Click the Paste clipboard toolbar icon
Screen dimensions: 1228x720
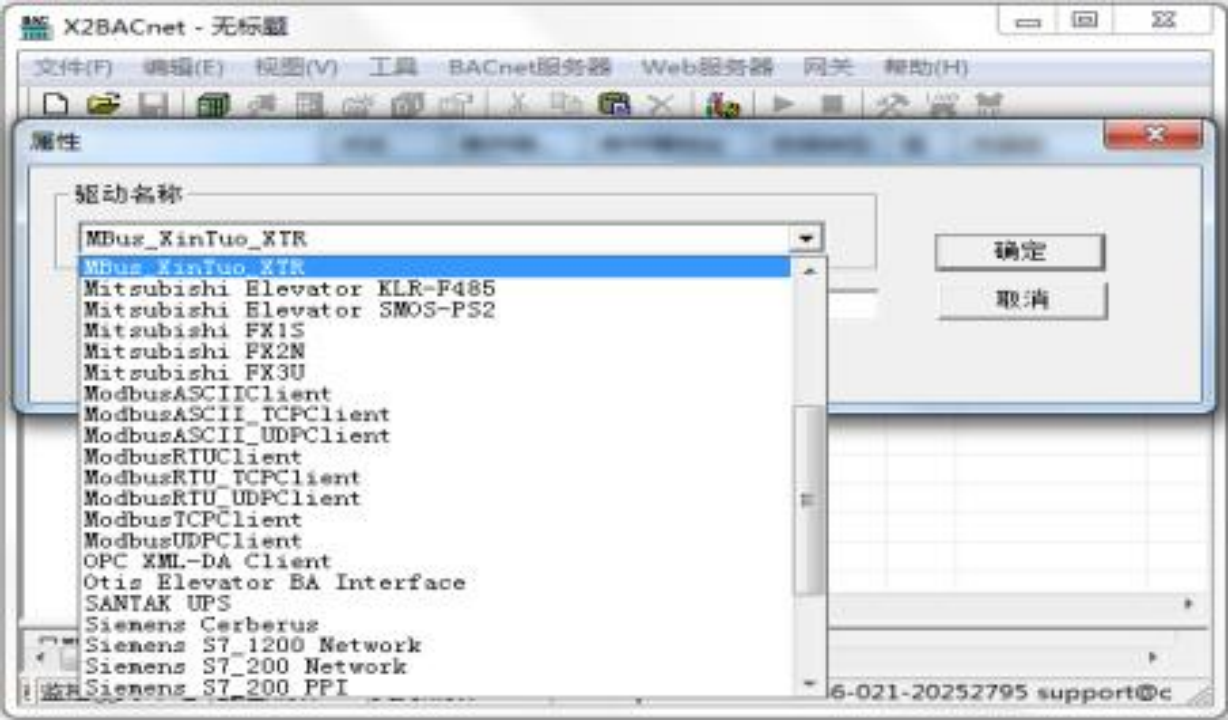click(x=614, y=105)
